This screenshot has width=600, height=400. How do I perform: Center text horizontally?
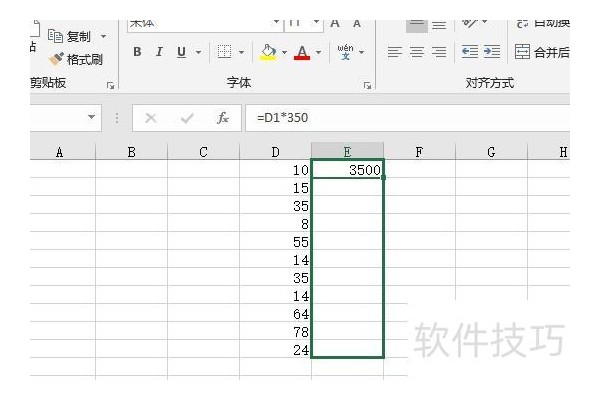(417, 52)
